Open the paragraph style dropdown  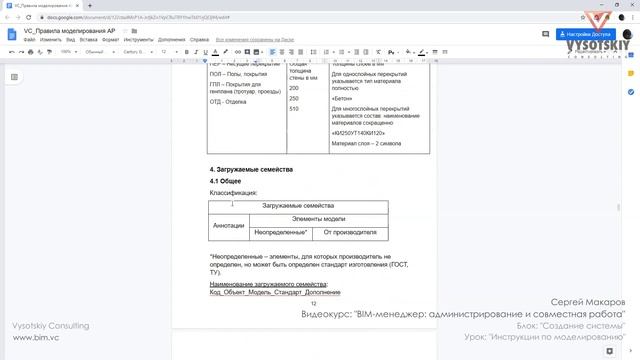pyautogui.click(x=100, y=52)
